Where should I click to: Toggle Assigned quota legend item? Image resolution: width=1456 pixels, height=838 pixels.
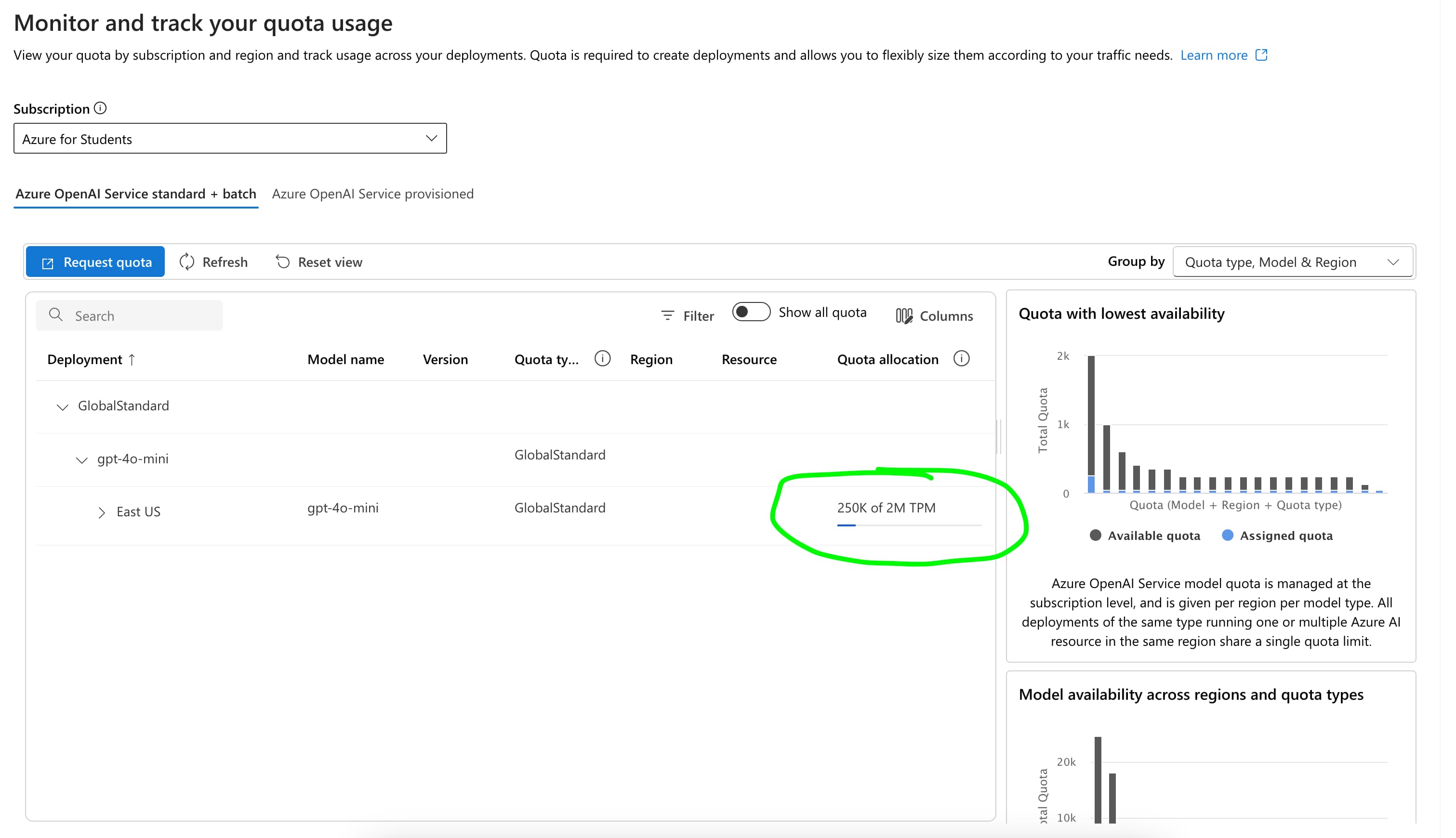[1277, 535]
